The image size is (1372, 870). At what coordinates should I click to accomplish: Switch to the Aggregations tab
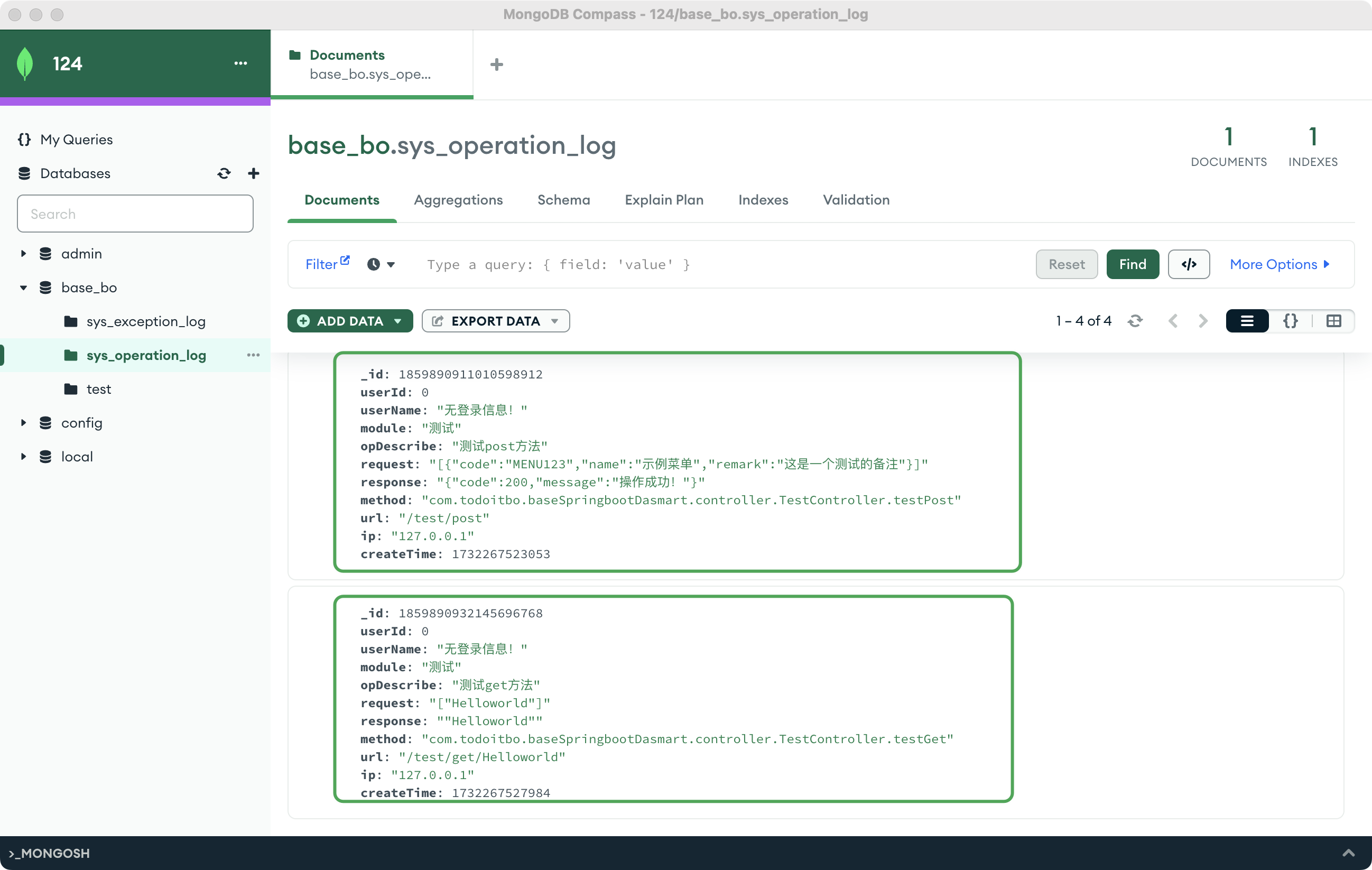tap(458, 200)
